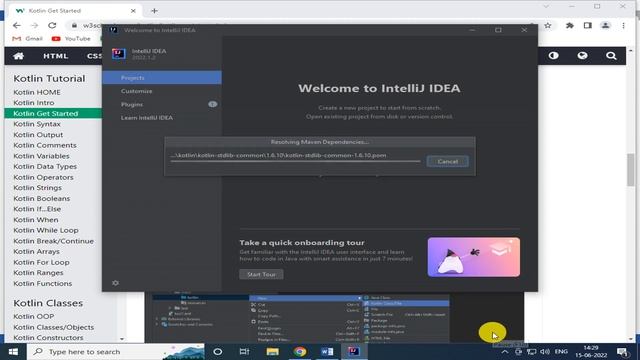This screenshot has width=640, height=360.
Task: Open the Kotlin Functions lesson
Action: pos(42,283)
